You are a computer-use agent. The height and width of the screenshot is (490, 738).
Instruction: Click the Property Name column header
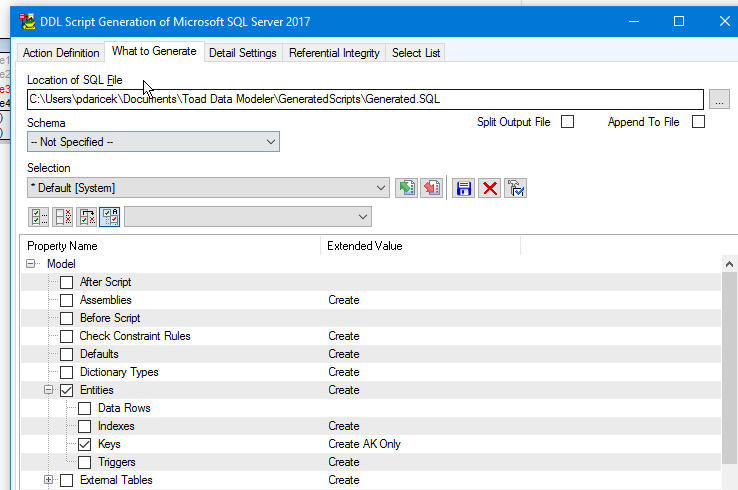(x=170, y=246)
